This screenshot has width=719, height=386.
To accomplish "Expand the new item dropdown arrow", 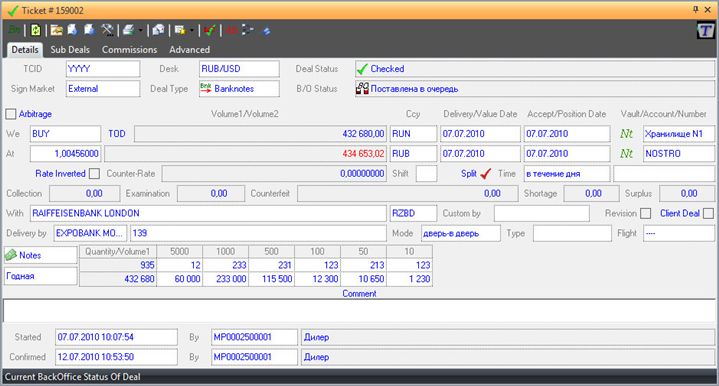I will coord(192,31).
